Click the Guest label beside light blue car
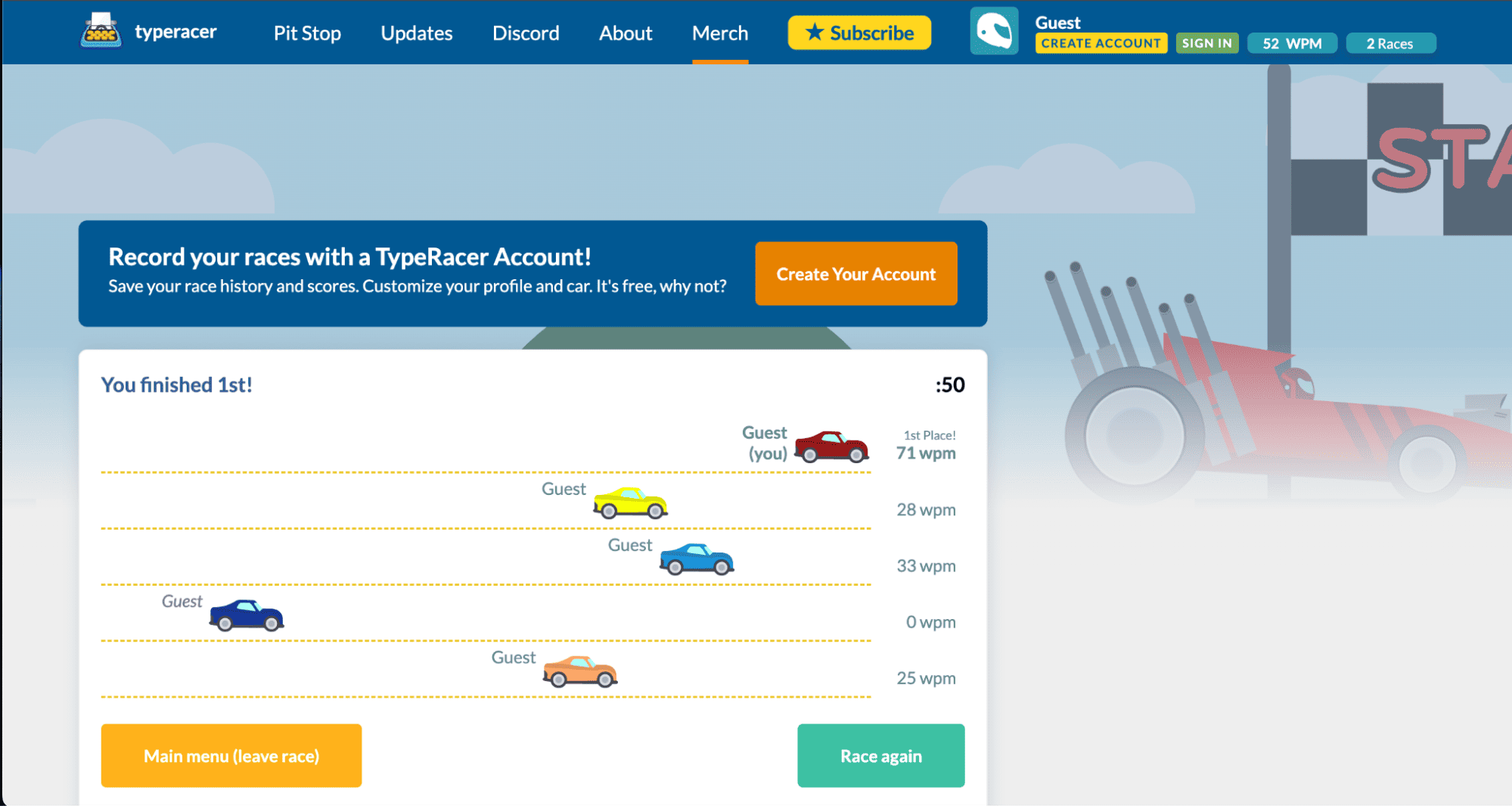Screen dimensions: 1512x806 click(x=630, y=545)
